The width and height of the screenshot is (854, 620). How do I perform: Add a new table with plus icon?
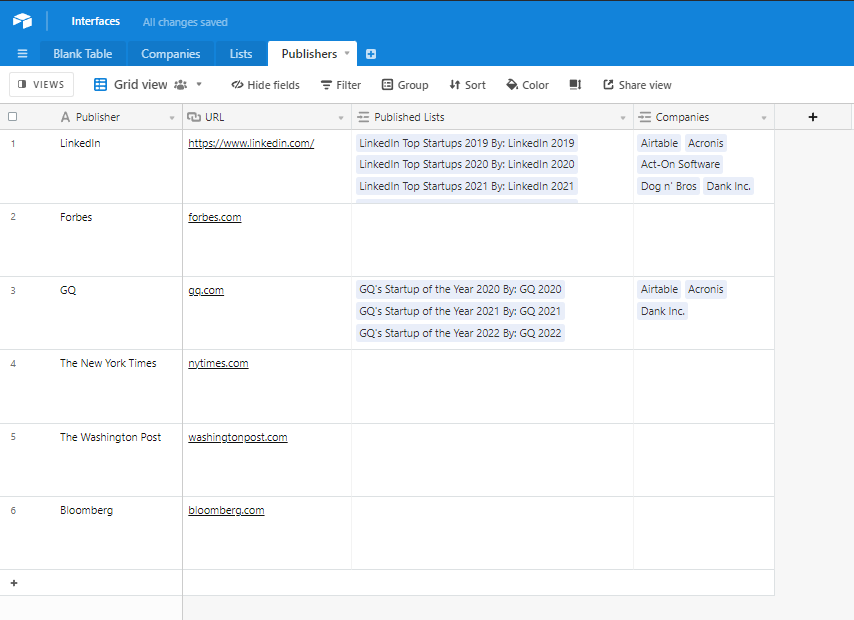pos(371,54)
